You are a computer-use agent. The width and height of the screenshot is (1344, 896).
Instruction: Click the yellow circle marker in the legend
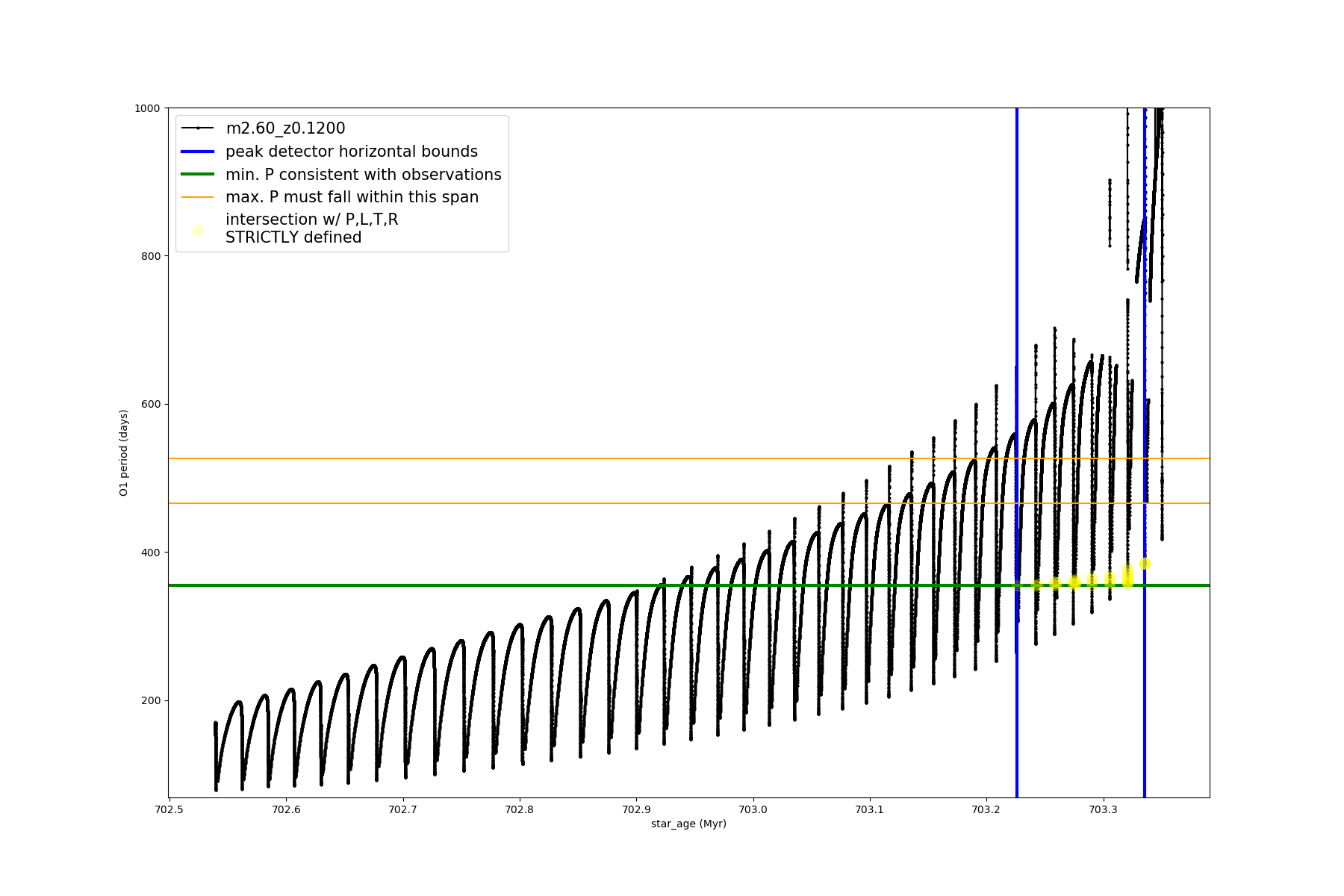[198, 230]
